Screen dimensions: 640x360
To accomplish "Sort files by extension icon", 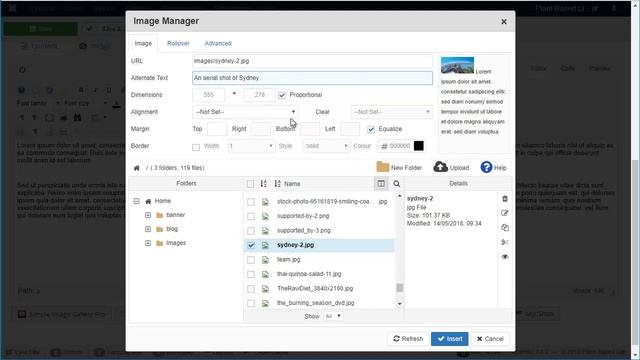I will [x=263, y=184].
